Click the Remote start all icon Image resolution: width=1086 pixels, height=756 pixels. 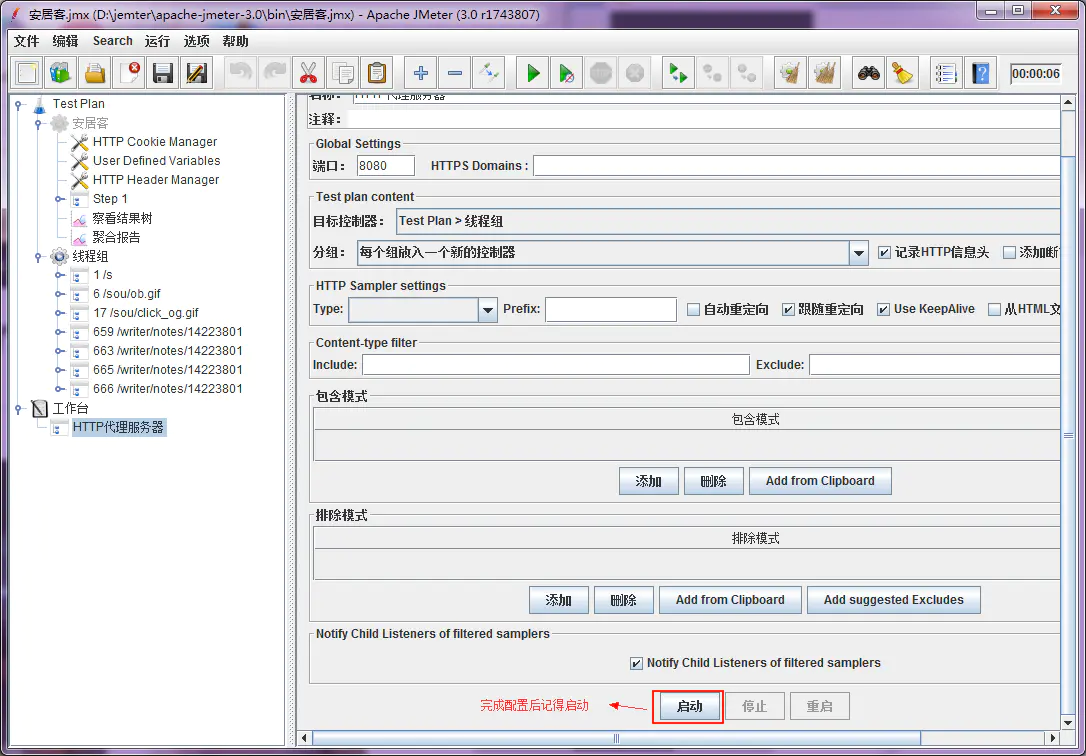coord(678,73)
